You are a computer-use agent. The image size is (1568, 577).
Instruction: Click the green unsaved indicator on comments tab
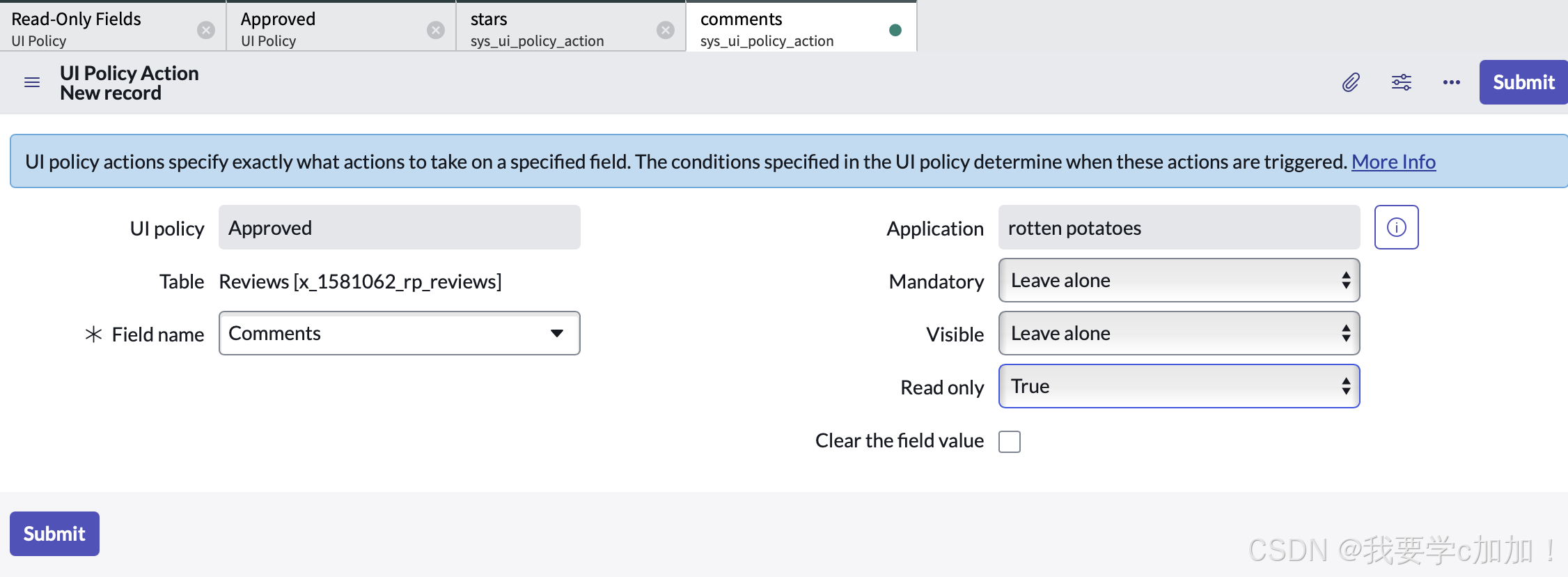point(895,30)
